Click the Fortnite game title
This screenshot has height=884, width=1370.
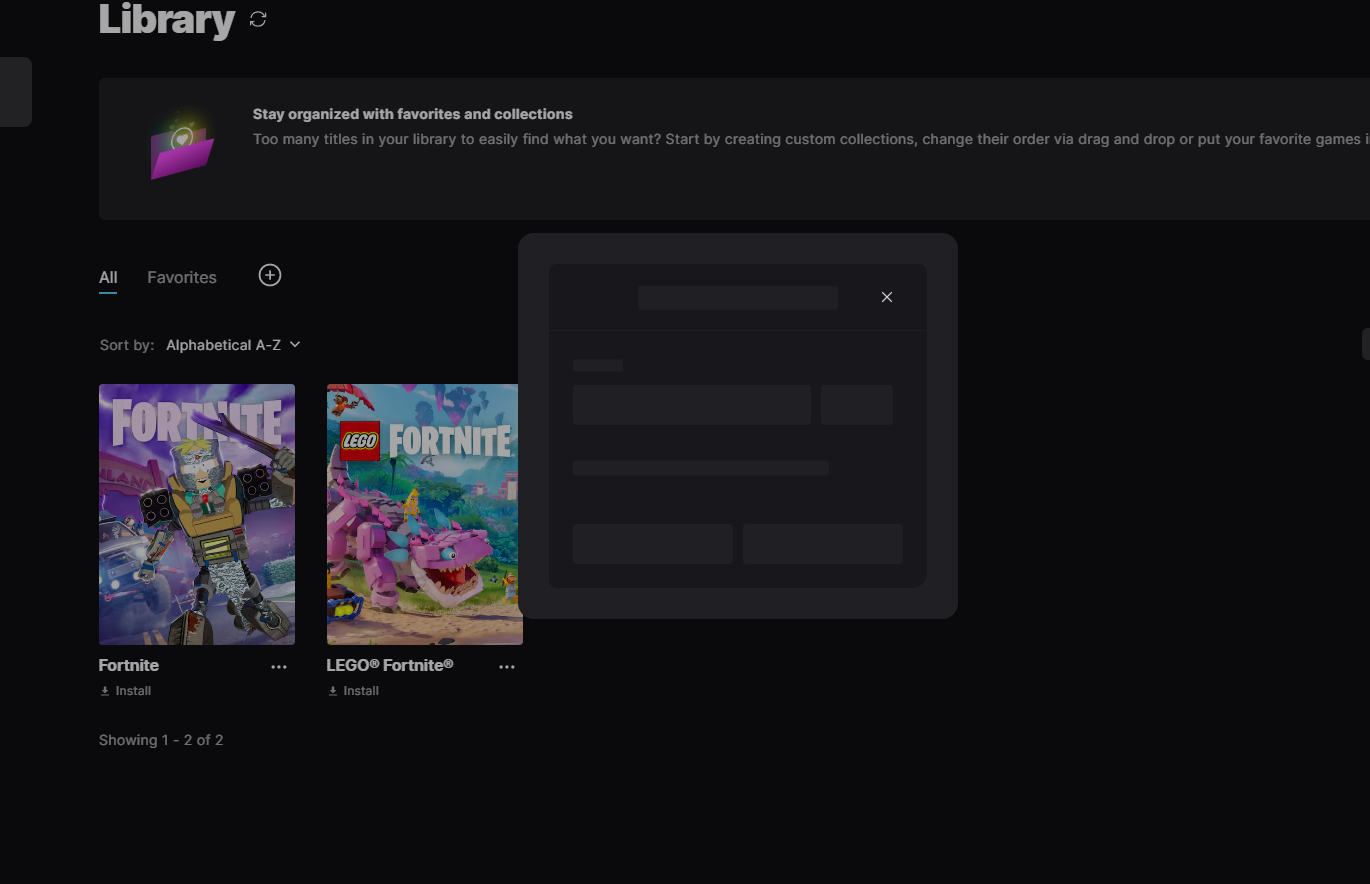129,665
